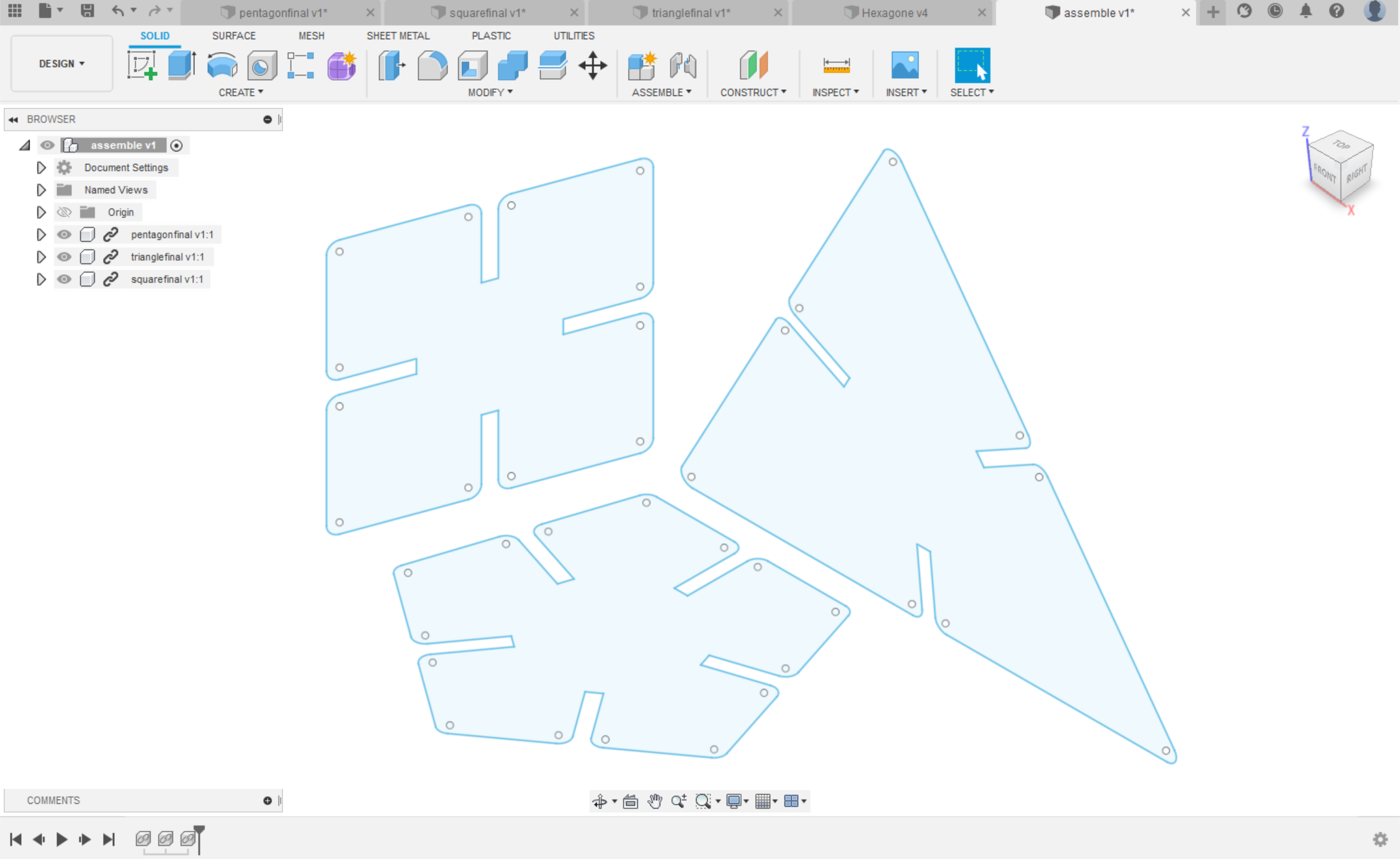Click the Fillet tool icon
The height and width of the screenshot is (859, 1400).
432,66
